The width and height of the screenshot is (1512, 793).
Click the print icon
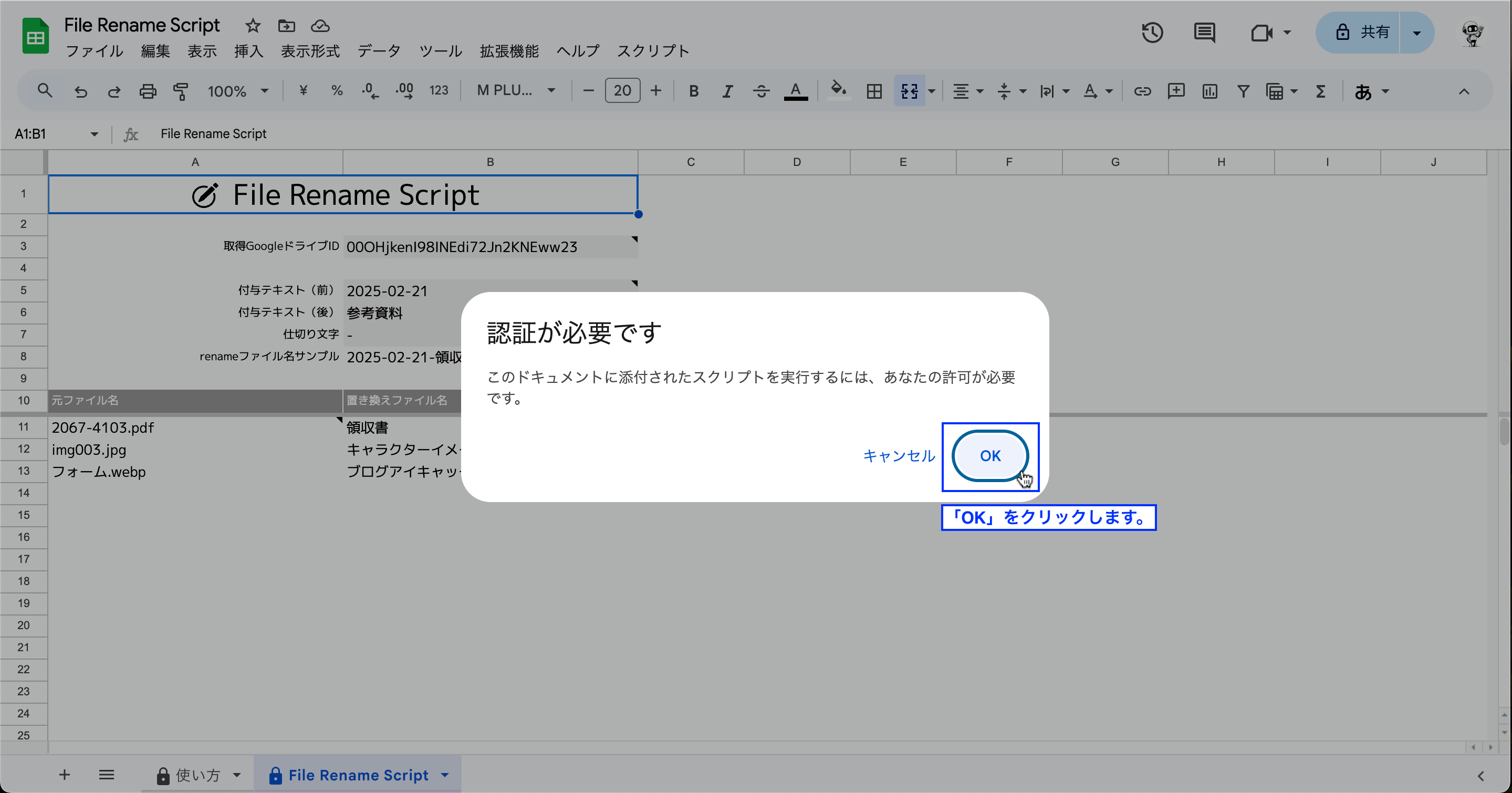tap(148, 91)
